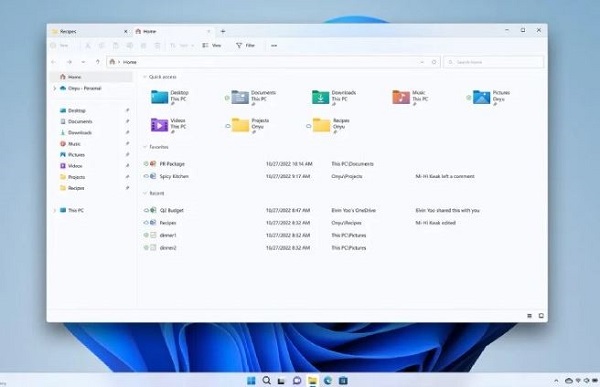Open the Sort dropdown
Screen dimensions: 600x387
(182, 46)
